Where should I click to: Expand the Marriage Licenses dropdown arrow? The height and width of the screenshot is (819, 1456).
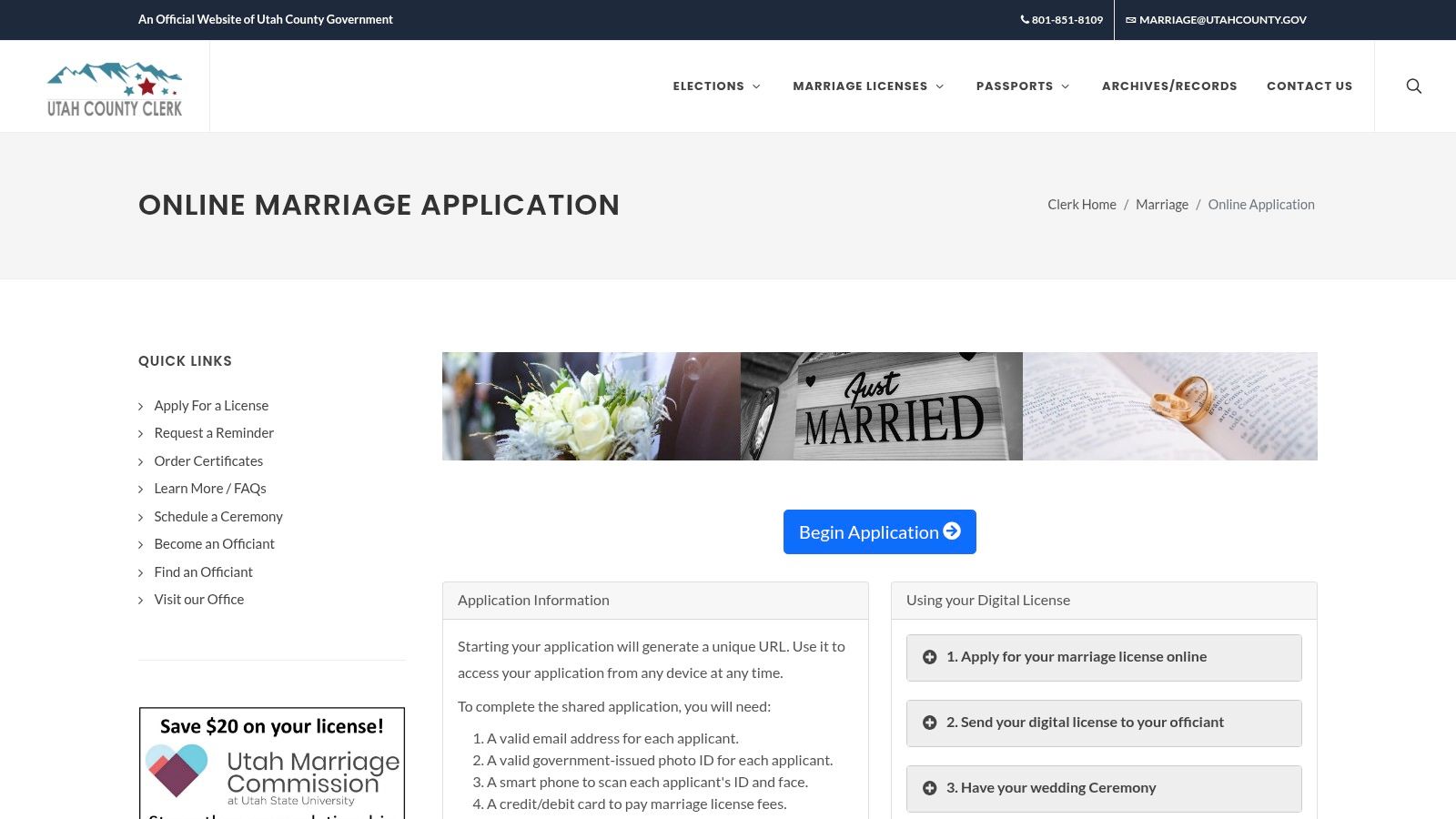[x=940, y=86]
